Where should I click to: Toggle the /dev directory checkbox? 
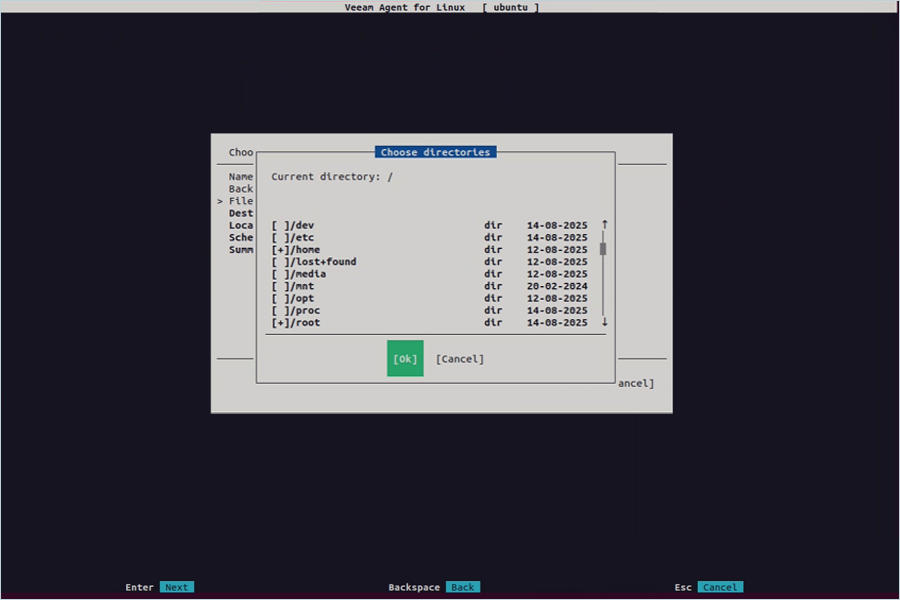[281, 225]
